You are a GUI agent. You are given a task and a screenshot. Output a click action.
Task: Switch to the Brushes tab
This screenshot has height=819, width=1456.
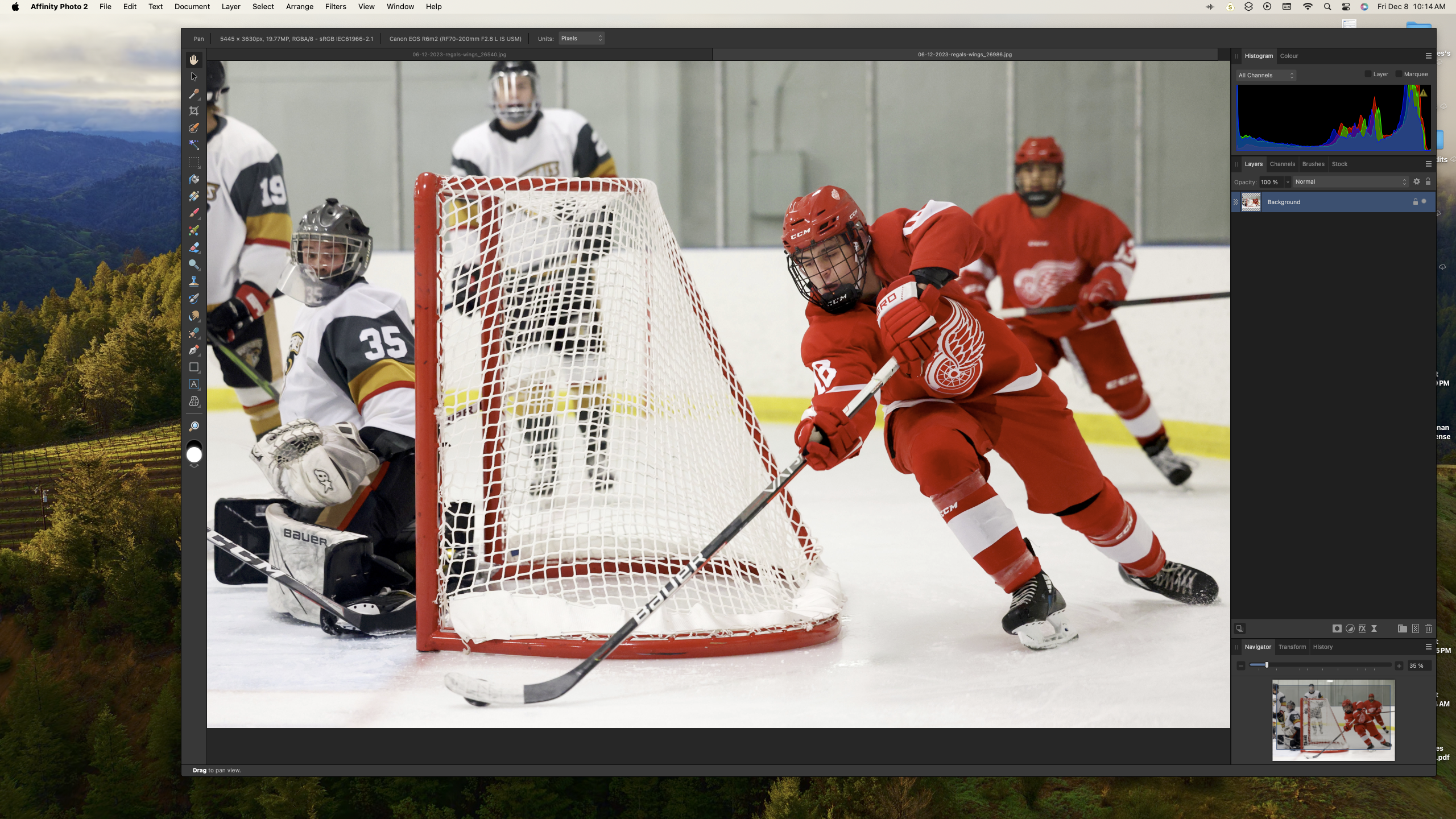point(1313,164)
